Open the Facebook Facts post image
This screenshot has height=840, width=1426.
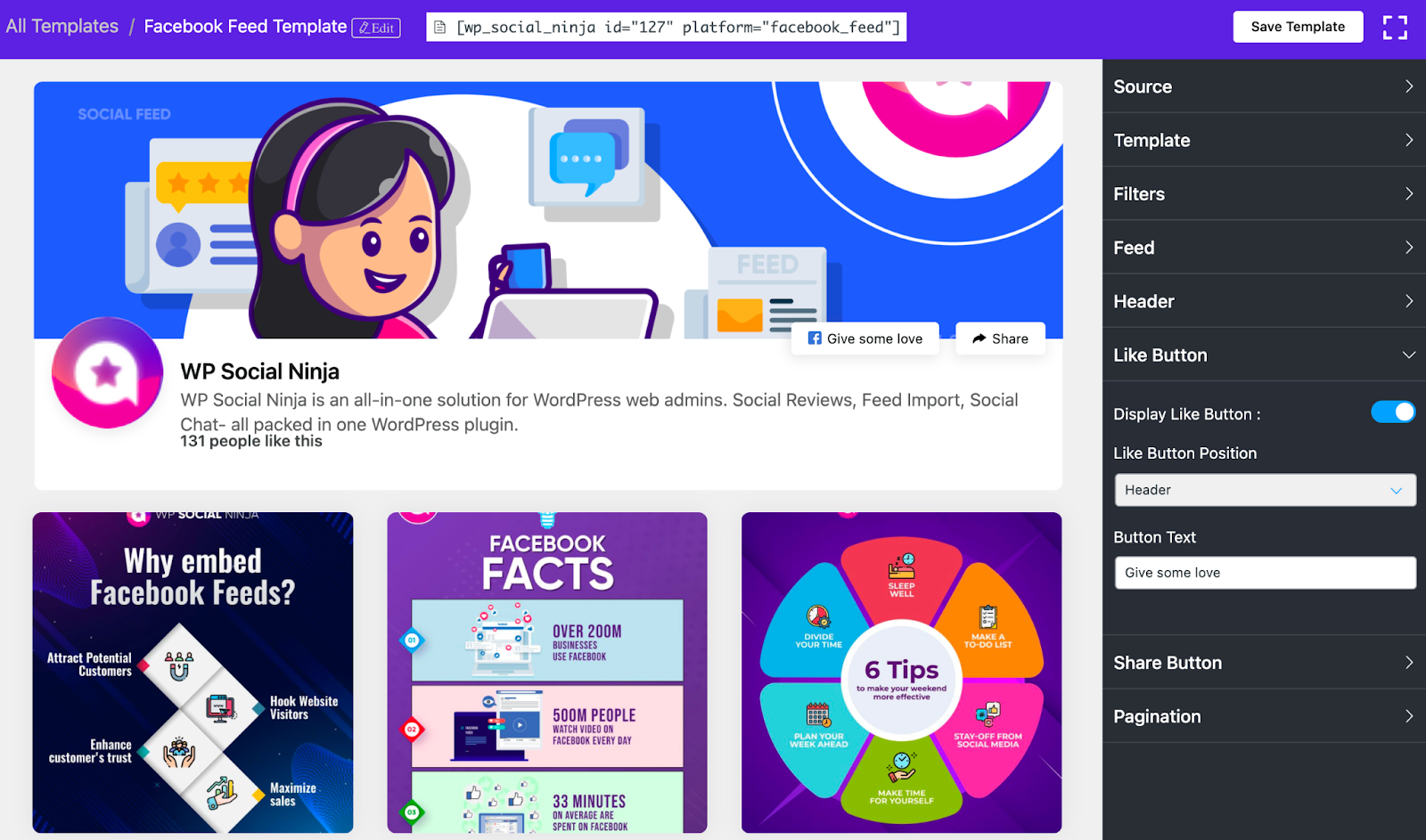(547, 673)
